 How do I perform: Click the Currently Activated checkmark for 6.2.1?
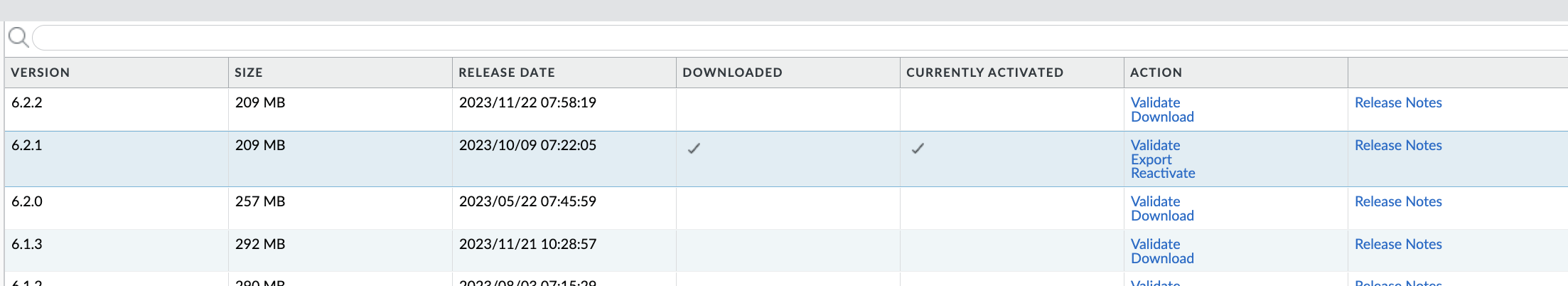pos(918,148)
